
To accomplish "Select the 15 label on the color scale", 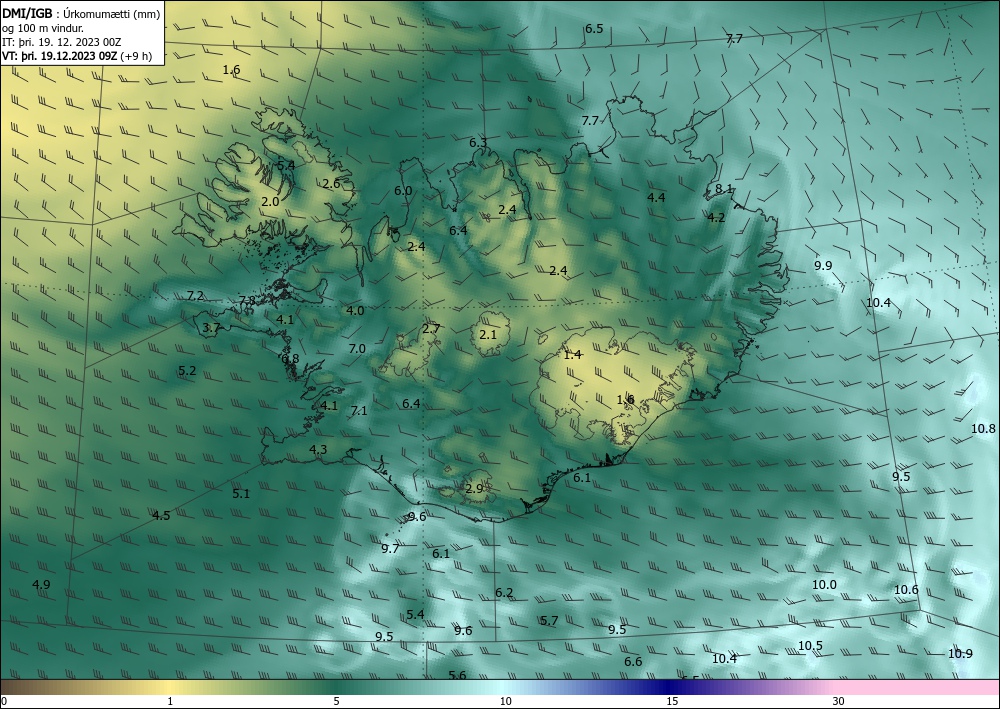I will [672, 701].
